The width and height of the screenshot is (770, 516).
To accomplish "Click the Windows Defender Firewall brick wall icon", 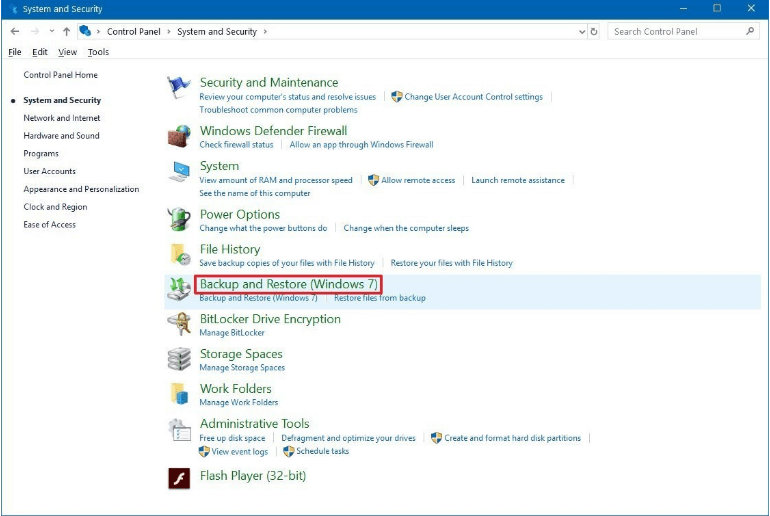I will click(x=179, y=136).
